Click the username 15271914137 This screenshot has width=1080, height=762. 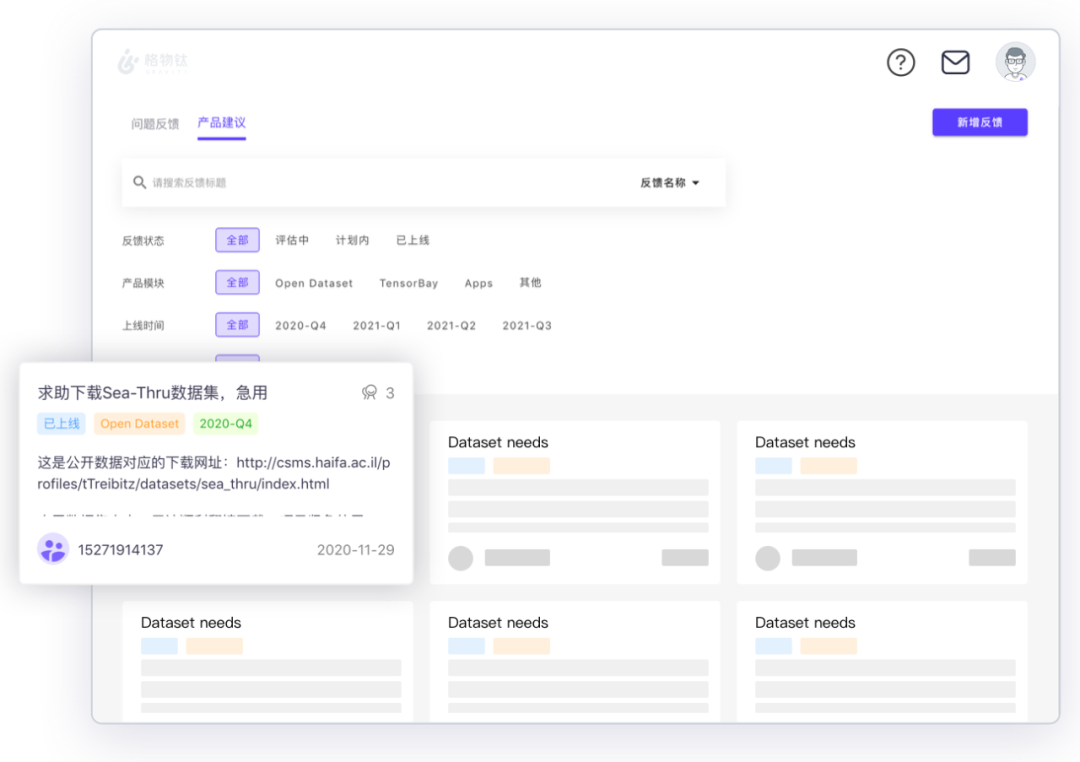(121, 550)
